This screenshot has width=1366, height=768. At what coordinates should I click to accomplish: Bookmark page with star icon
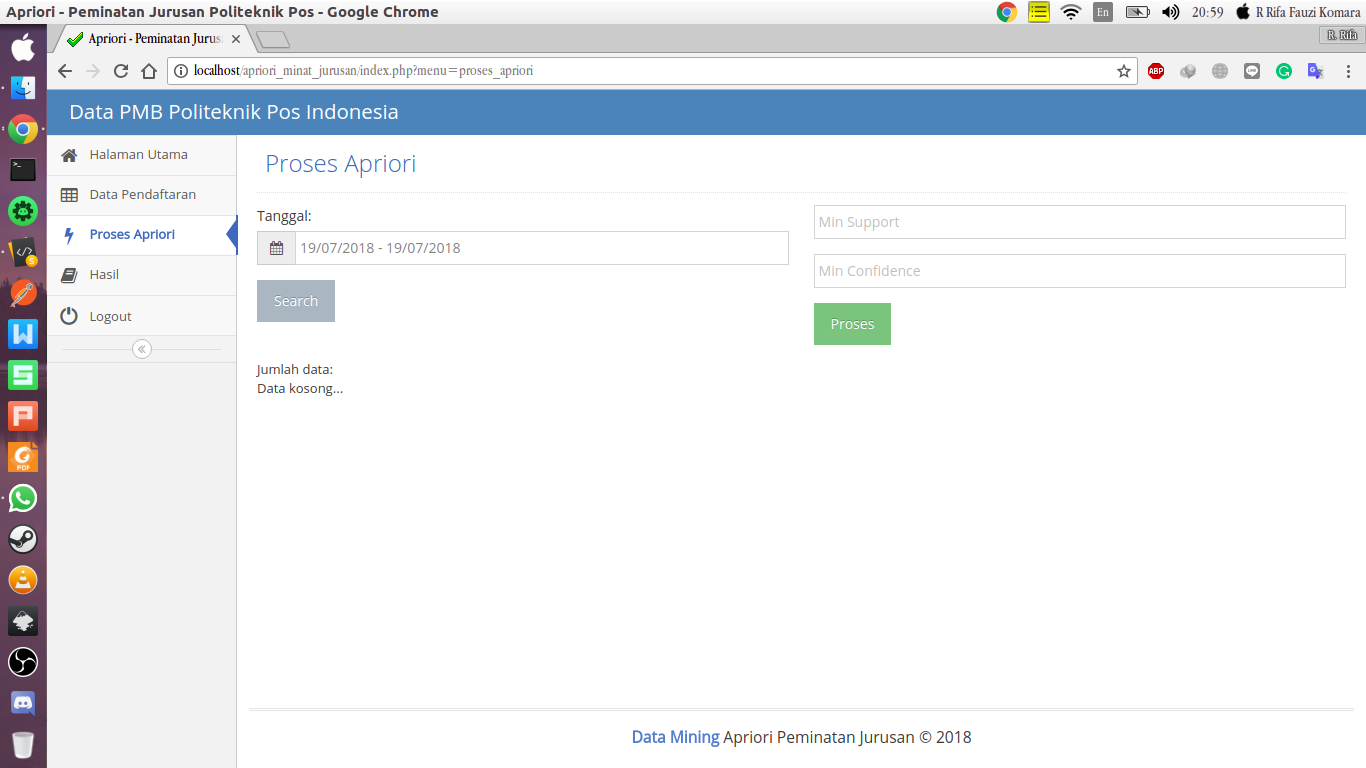[1124, 71]
